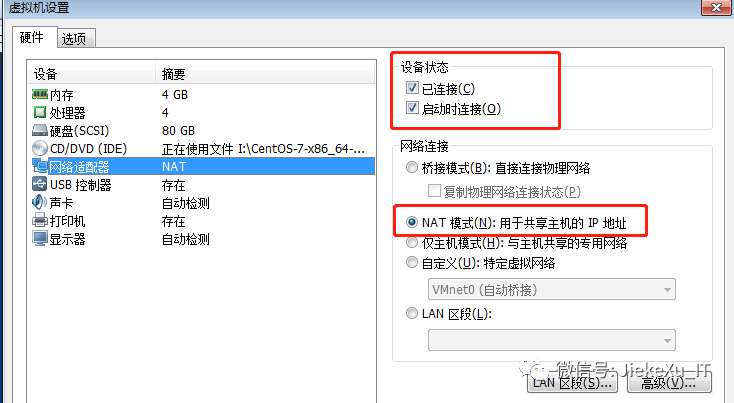The width and height of the screenshot is (734, 403).
Task: Select the network adapter (网络适配器) icon
Action: click(x=40, y=166)
